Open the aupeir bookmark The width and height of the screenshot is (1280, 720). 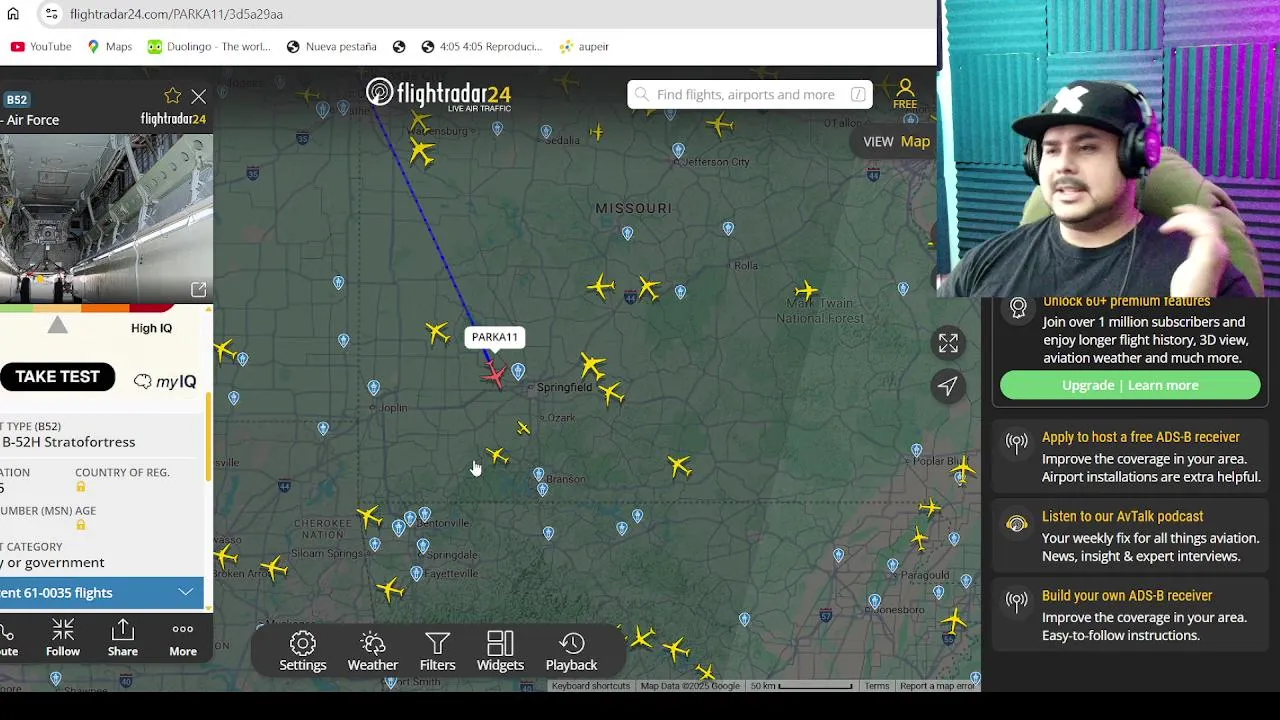585,46
